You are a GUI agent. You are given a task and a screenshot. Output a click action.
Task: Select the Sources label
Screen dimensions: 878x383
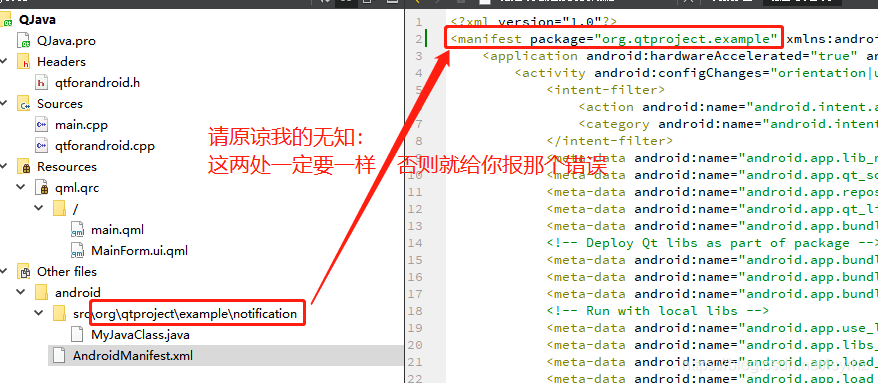(59, 104)
